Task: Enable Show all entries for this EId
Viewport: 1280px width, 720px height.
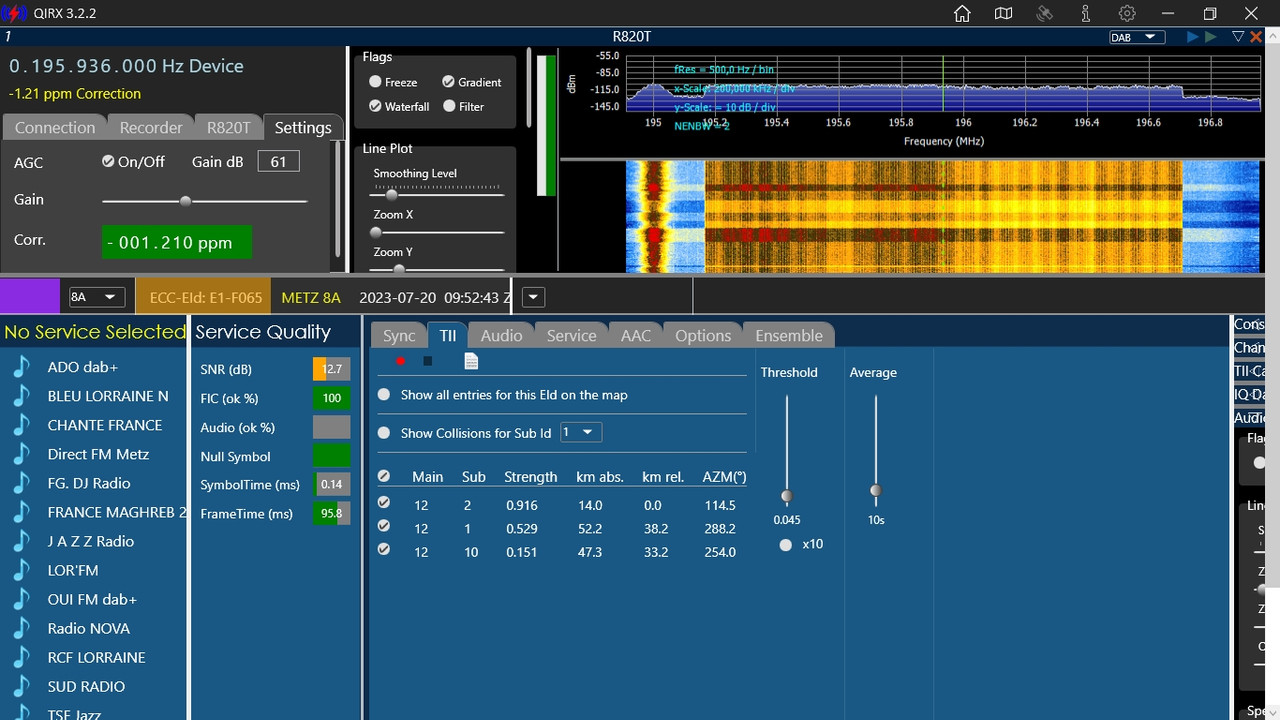Action: [384, 395]
